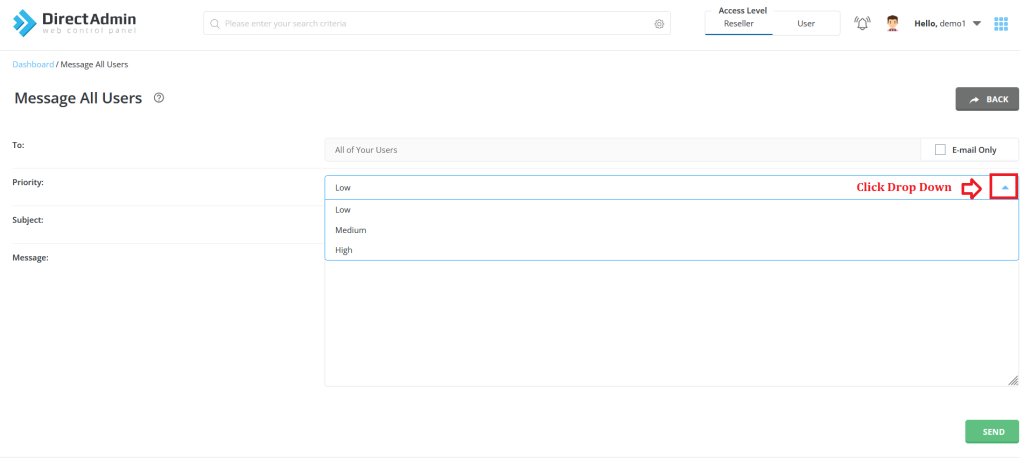Image resolution: width=1024 pixels, height=458 pixels.
Task: Click the BACK button
Action: [987, 99]
